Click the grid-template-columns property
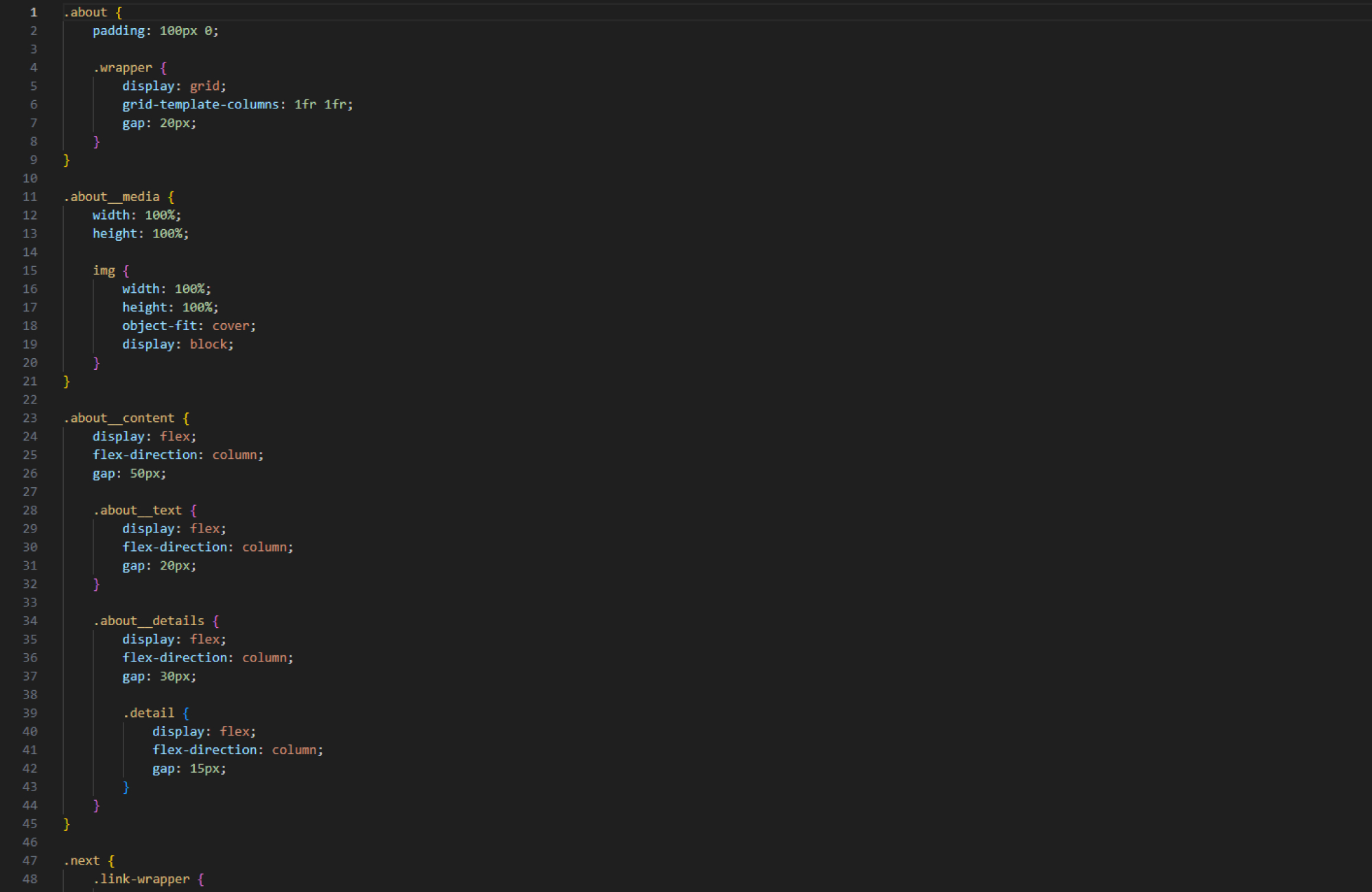 (200, 104)
